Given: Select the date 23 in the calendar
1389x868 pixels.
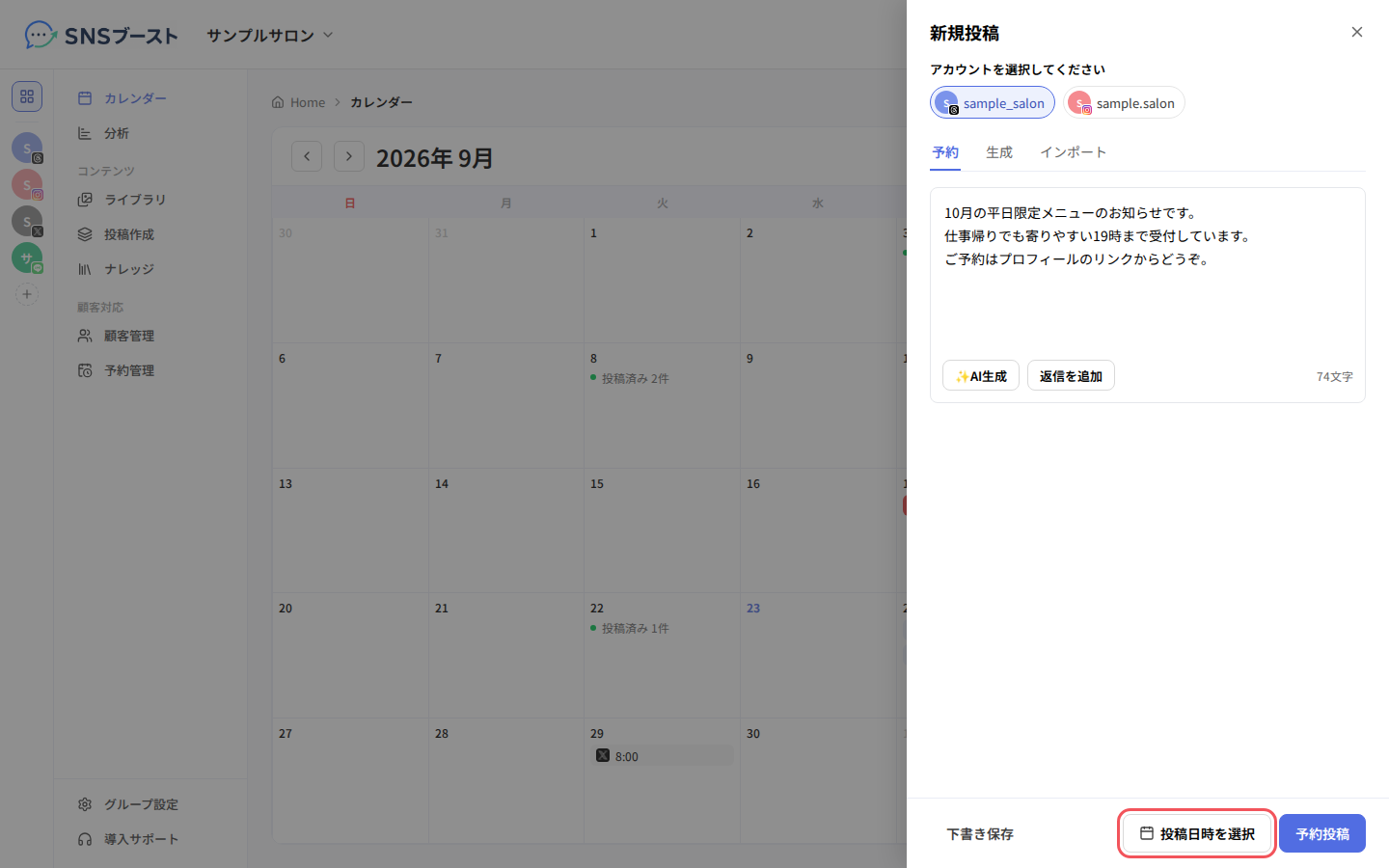Looking at the screenshot, I should (753, 609).
